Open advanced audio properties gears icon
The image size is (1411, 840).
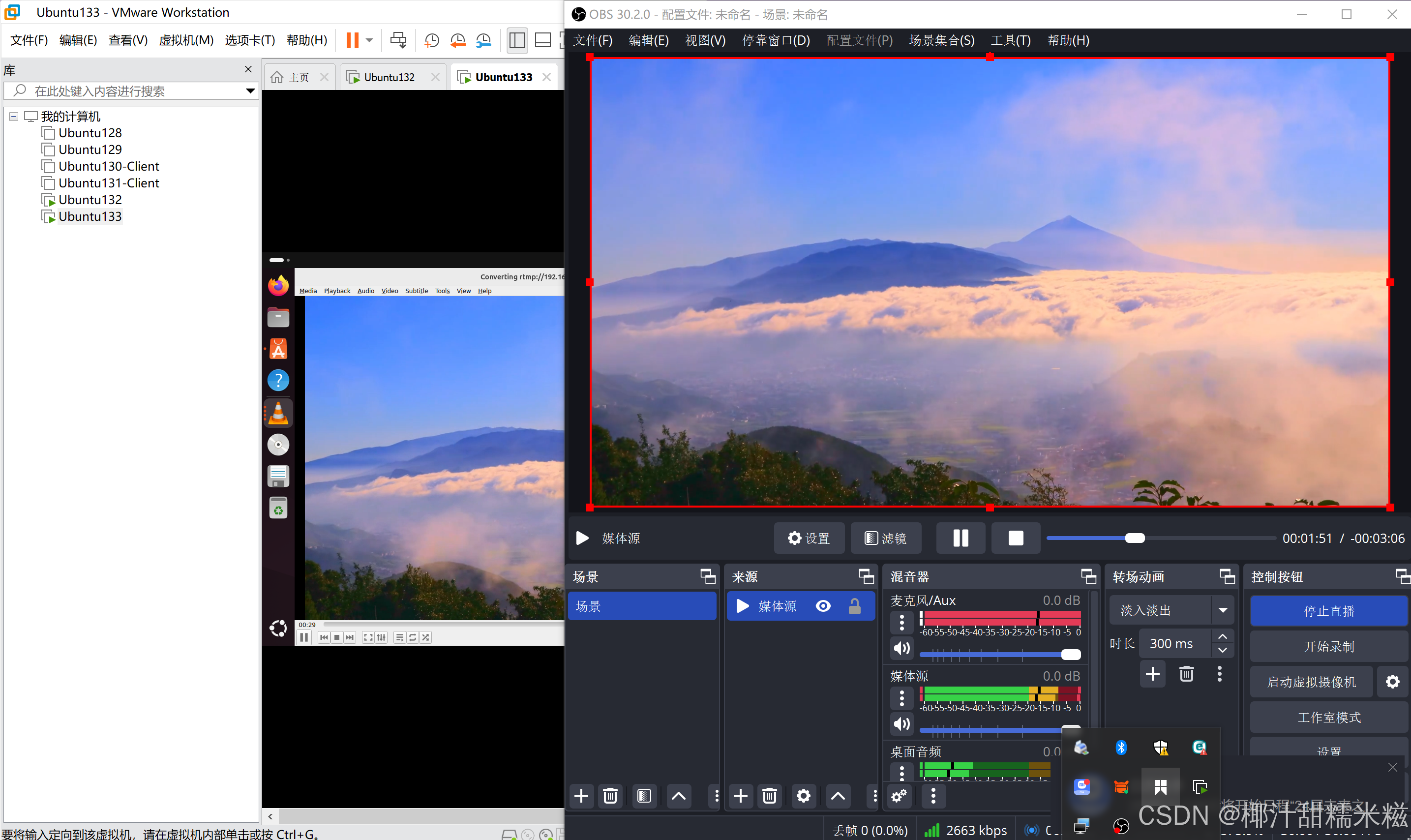899,796
